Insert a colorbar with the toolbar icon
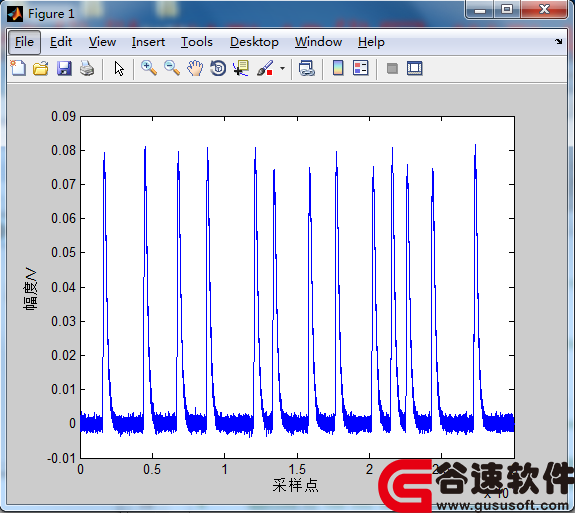 point(338,68)
